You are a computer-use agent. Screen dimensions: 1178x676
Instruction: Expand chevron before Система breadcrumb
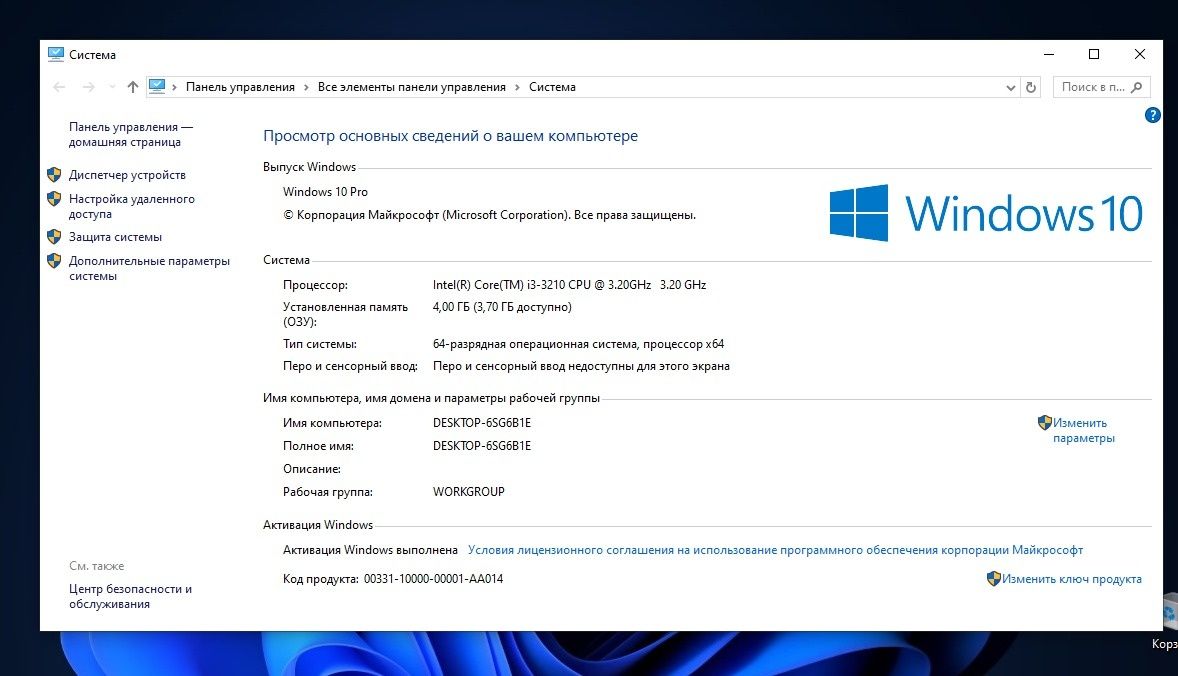click(x=517, y=87)
